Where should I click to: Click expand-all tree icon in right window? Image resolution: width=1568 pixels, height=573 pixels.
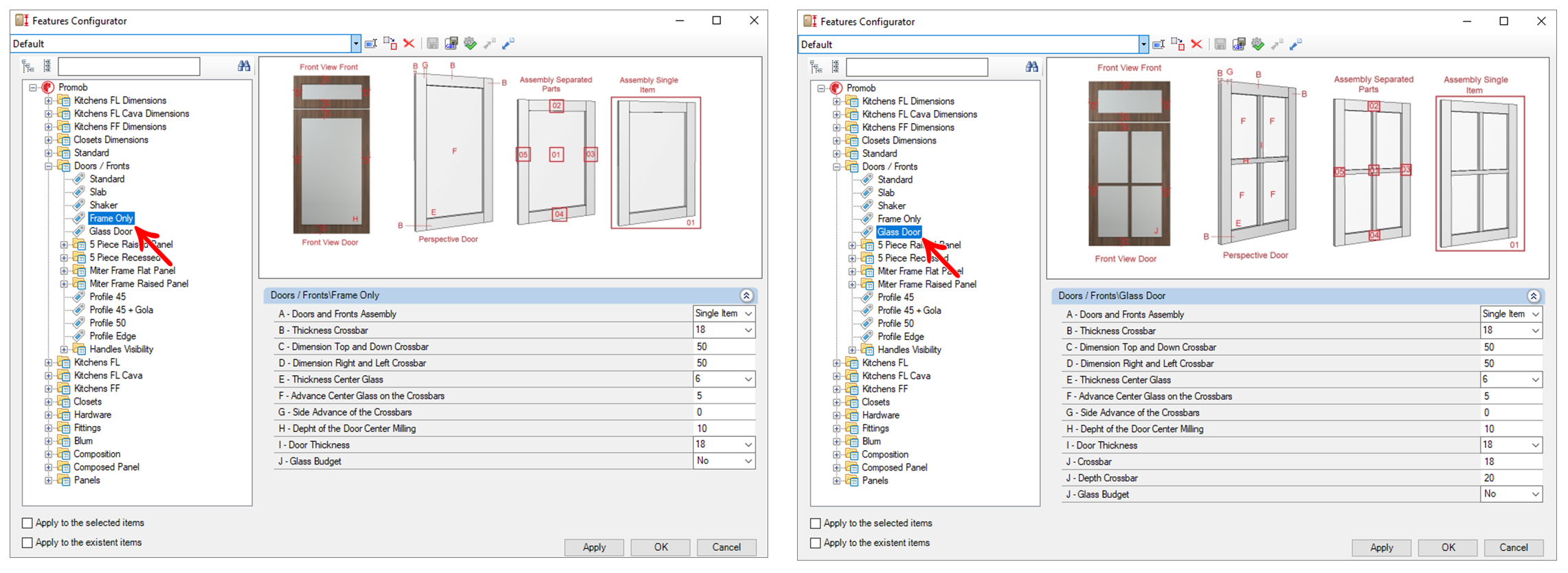tap(816, 67)
